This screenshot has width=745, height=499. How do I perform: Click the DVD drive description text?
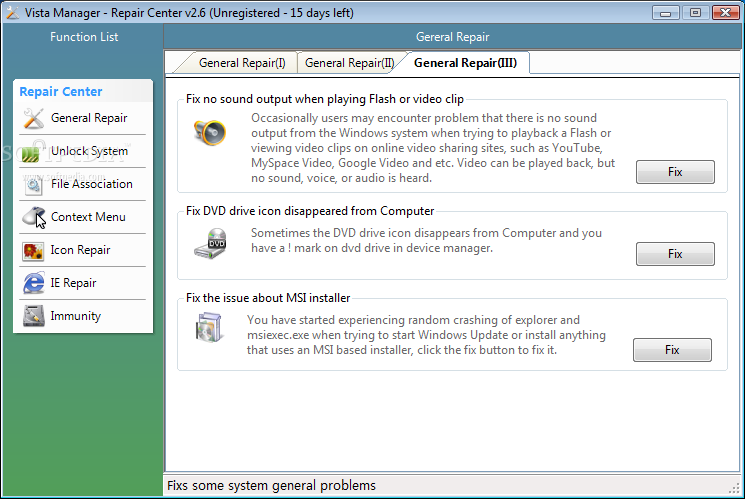426,240
